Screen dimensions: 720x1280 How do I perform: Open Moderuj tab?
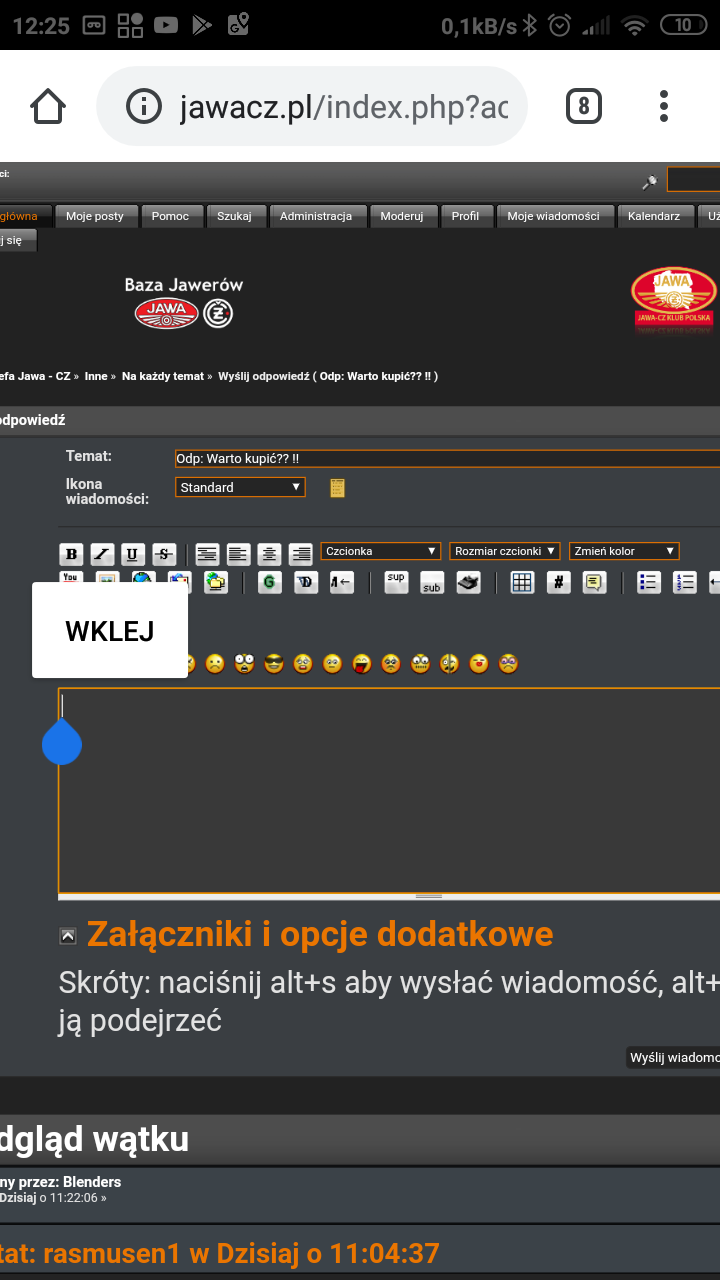402,216
